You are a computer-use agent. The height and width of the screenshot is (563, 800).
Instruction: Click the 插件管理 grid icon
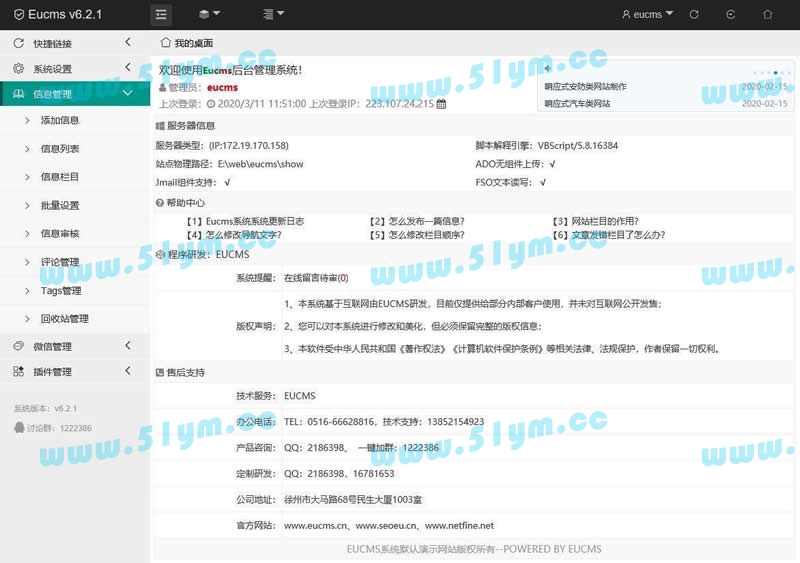pos(19,371)
